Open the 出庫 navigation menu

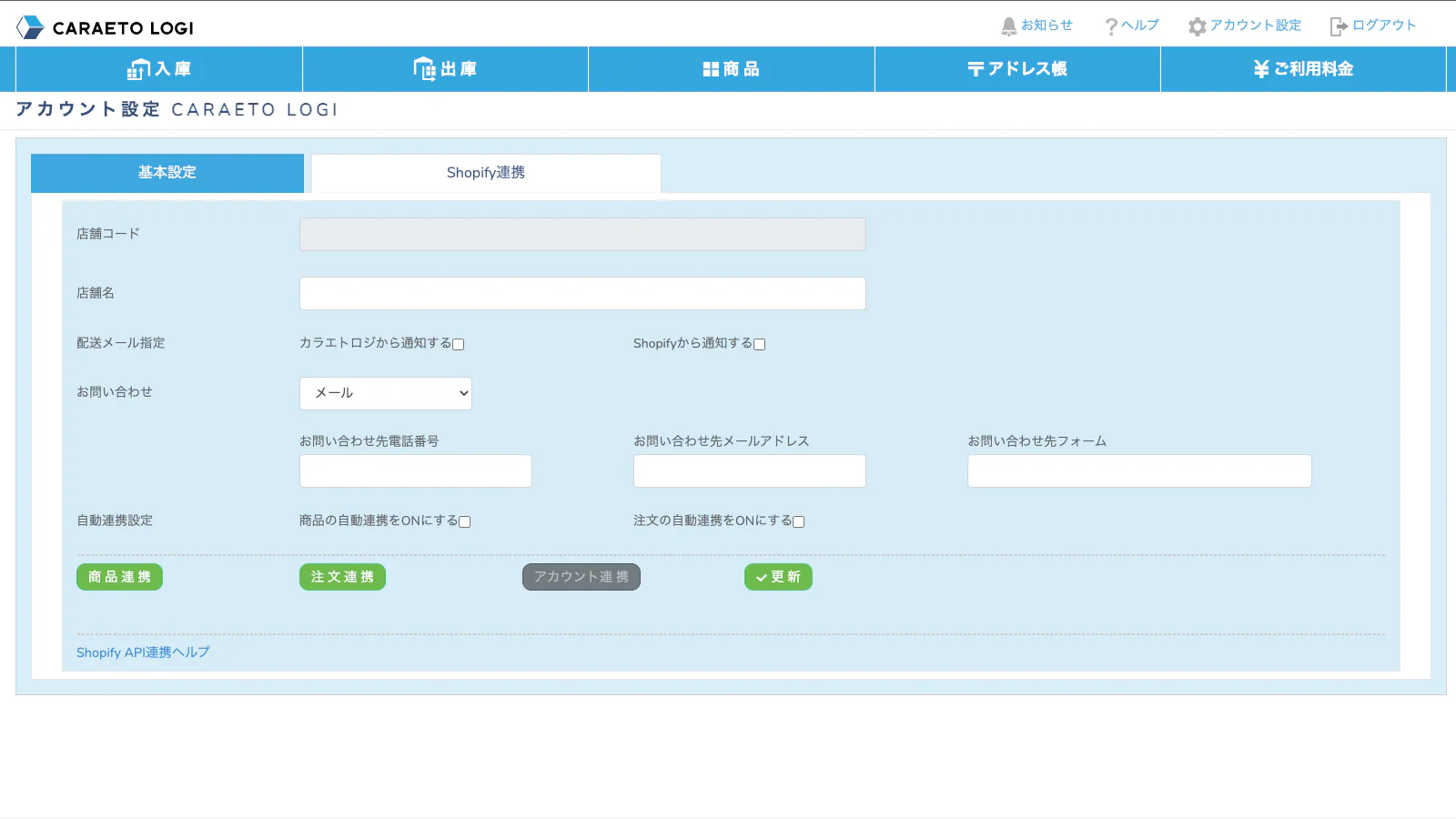point(445,69)
